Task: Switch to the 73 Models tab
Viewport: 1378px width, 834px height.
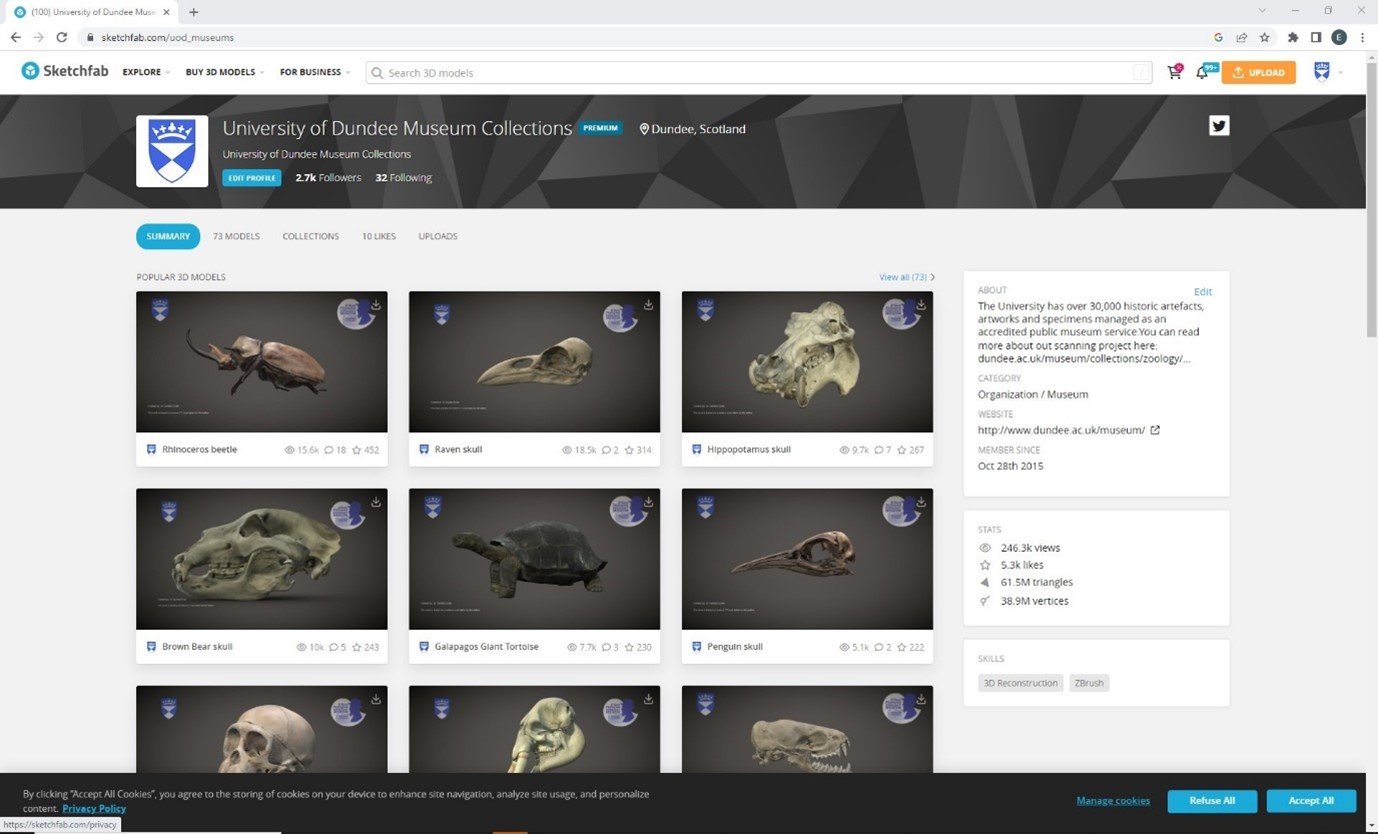Action: tap(236, 236)
